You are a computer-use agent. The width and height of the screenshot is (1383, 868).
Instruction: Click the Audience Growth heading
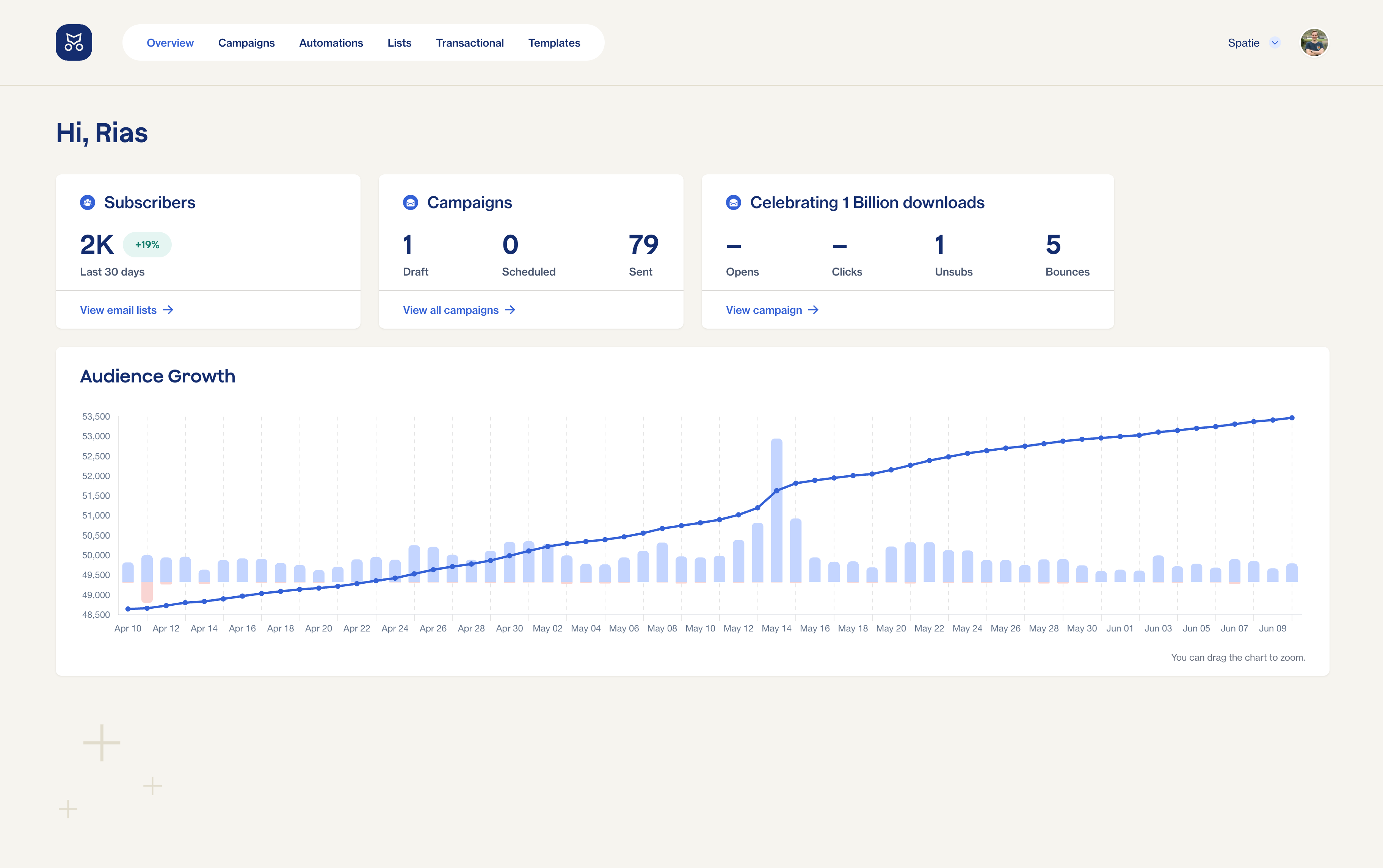158,376
